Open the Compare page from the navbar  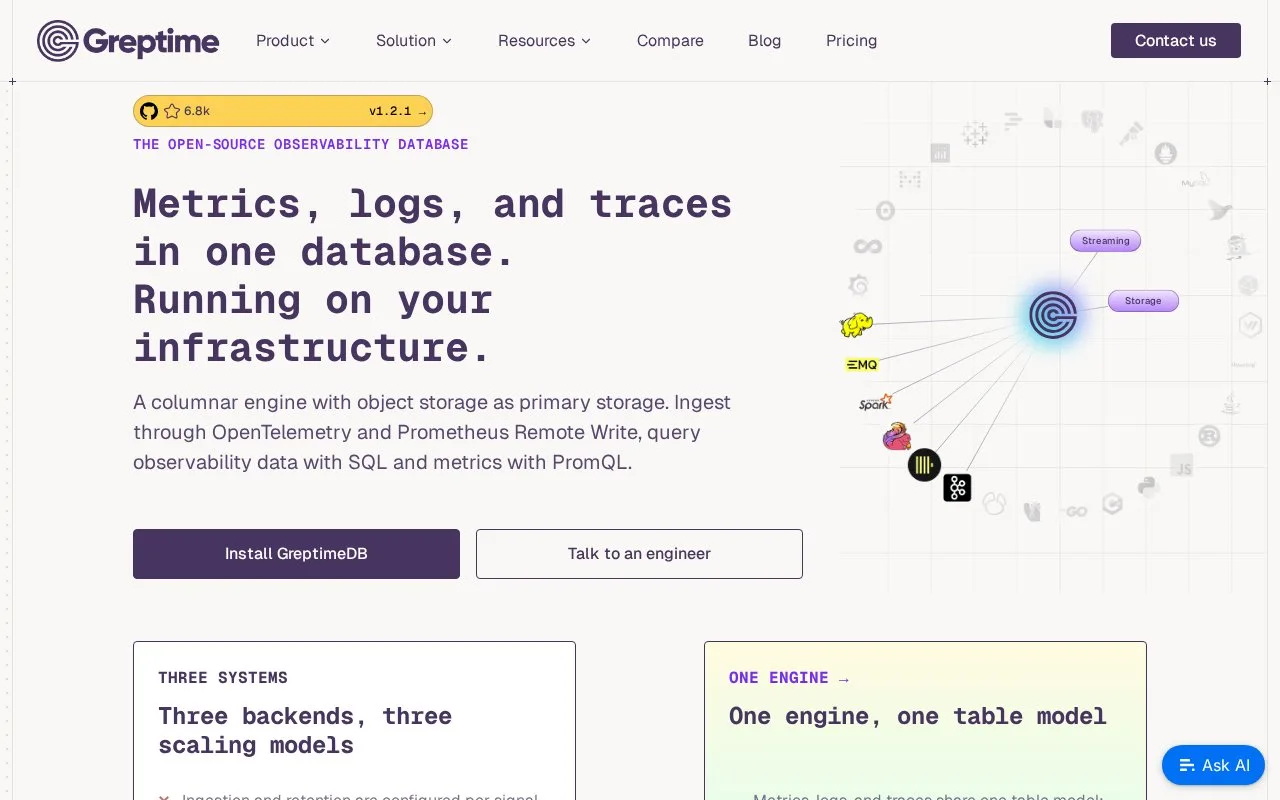670,41
